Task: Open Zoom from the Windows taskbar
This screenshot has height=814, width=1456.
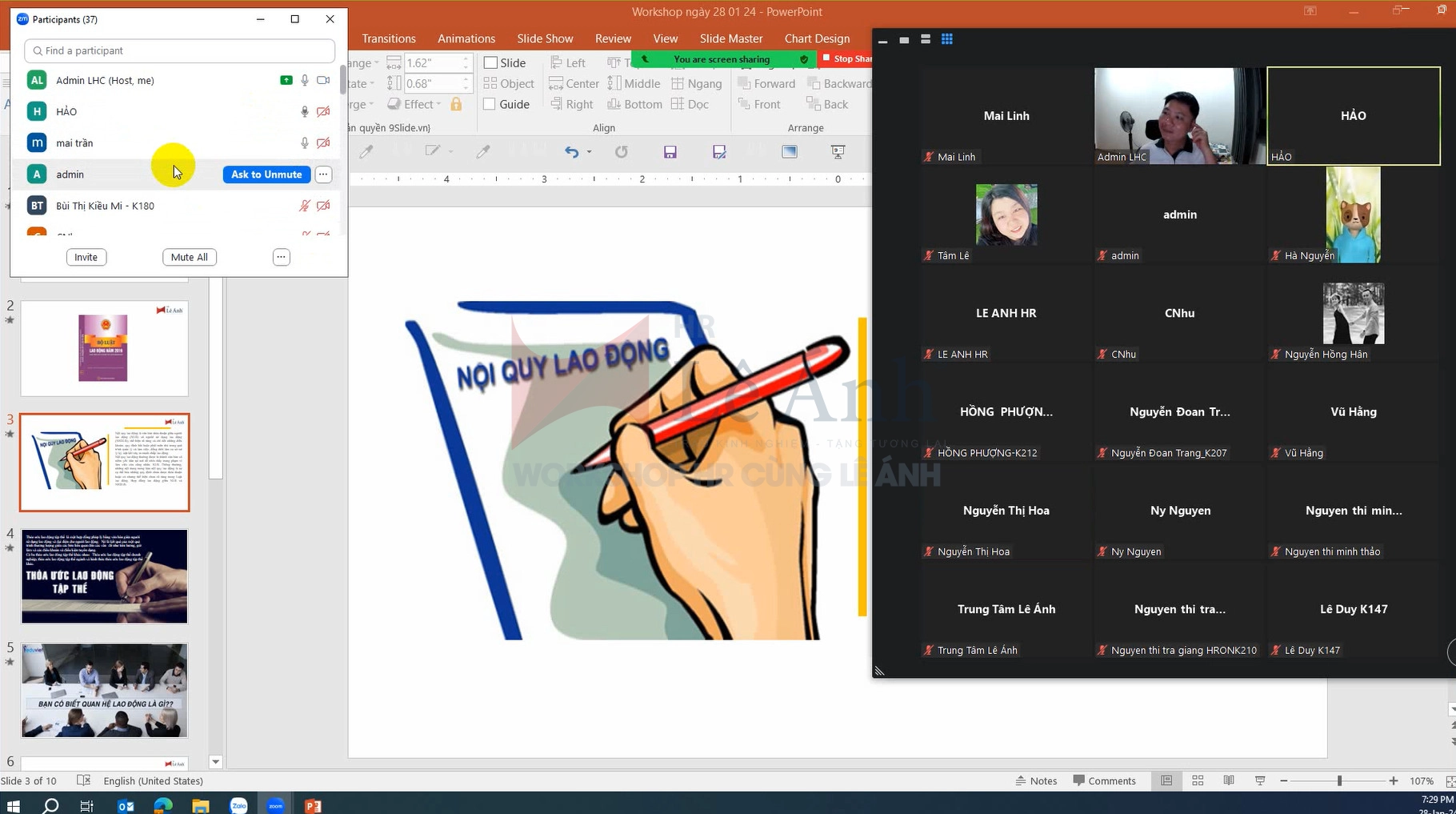Action: click(x=276, y=805)
